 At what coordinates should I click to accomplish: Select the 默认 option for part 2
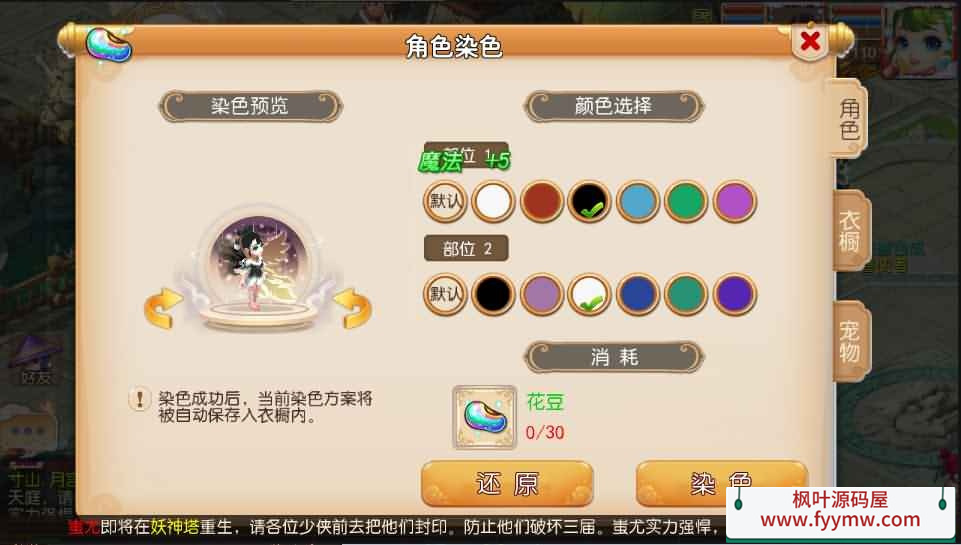pyautogui.click(x=445, y=294)
